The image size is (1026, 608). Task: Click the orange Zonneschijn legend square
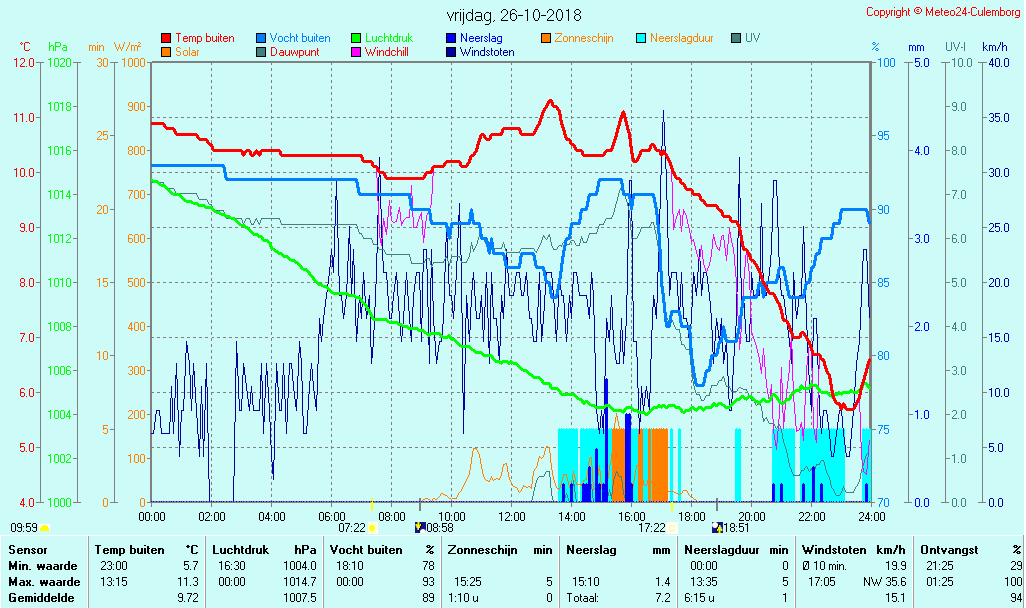click(x=546, y=38)
